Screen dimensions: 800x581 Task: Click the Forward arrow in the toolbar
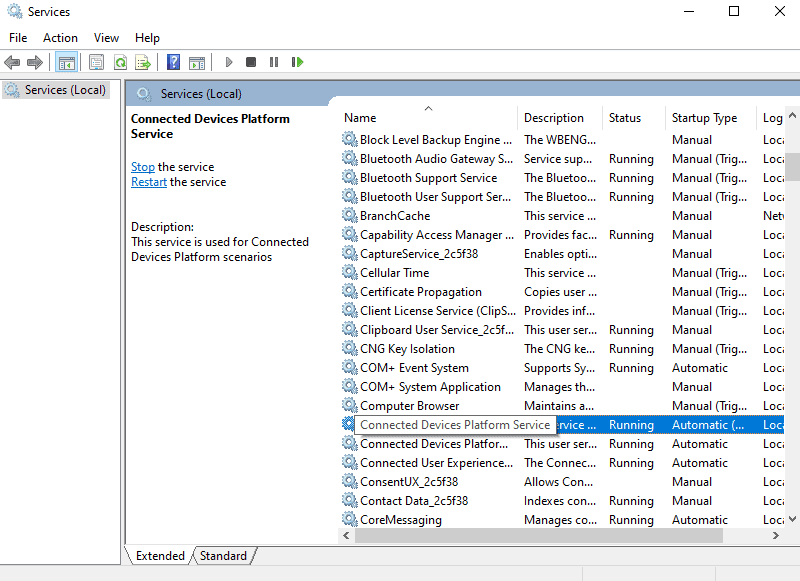35,62
